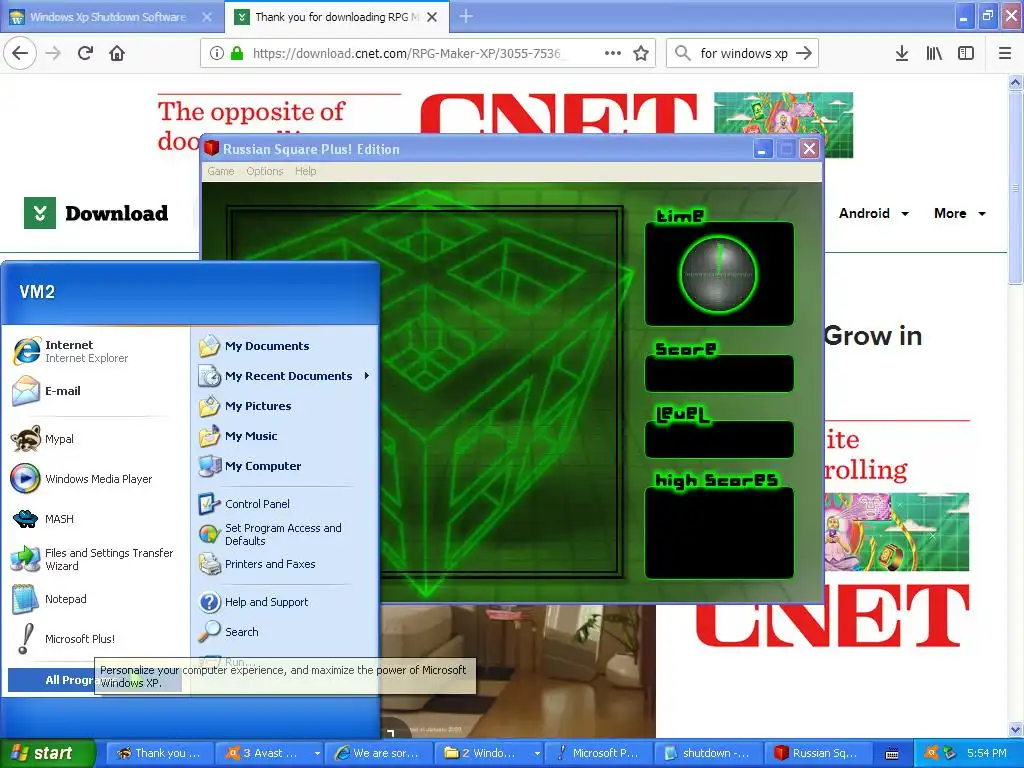The height and width of the screenshot is (768, 1024).
Task: Click the 'for windows xp' search field
Action: click(744, 53)
